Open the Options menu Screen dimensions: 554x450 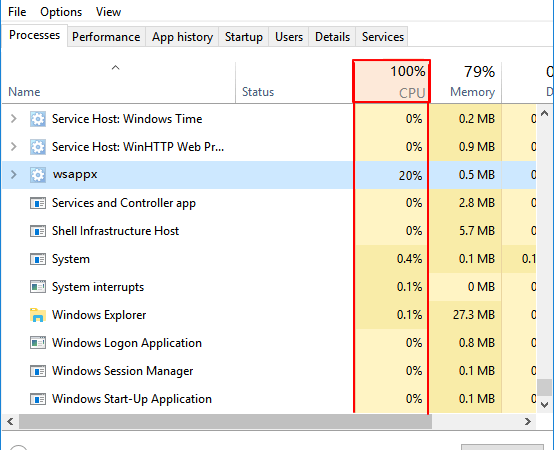click(x=61, y=12)
